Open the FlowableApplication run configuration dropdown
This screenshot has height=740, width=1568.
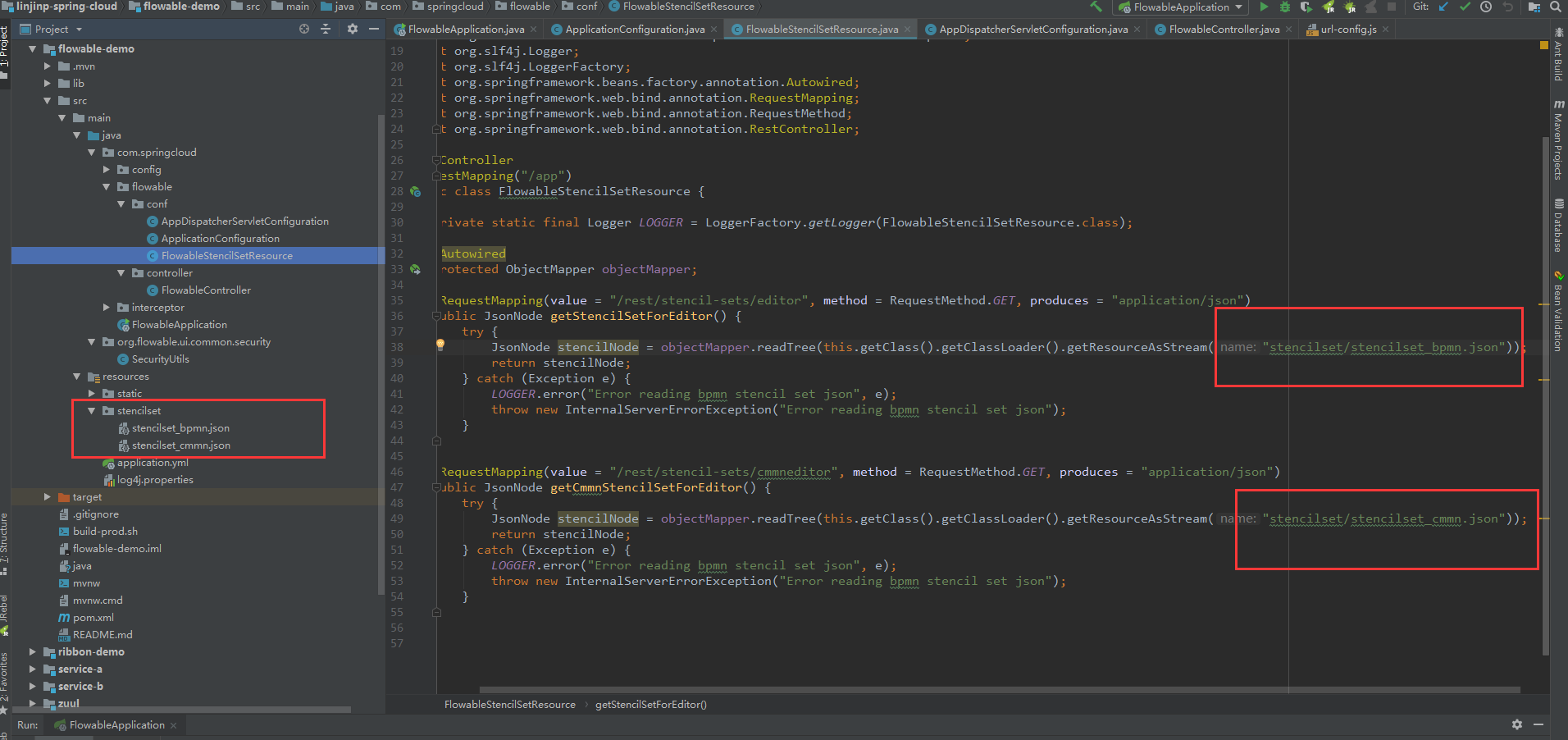pos(1180,7)
